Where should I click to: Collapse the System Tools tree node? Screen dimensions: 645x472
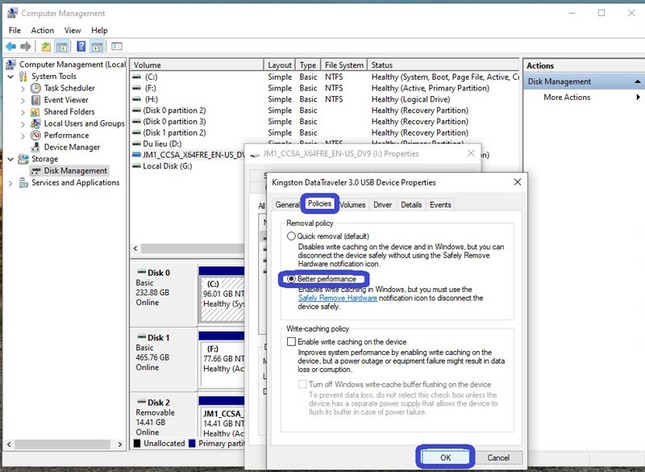pos(11,77)
